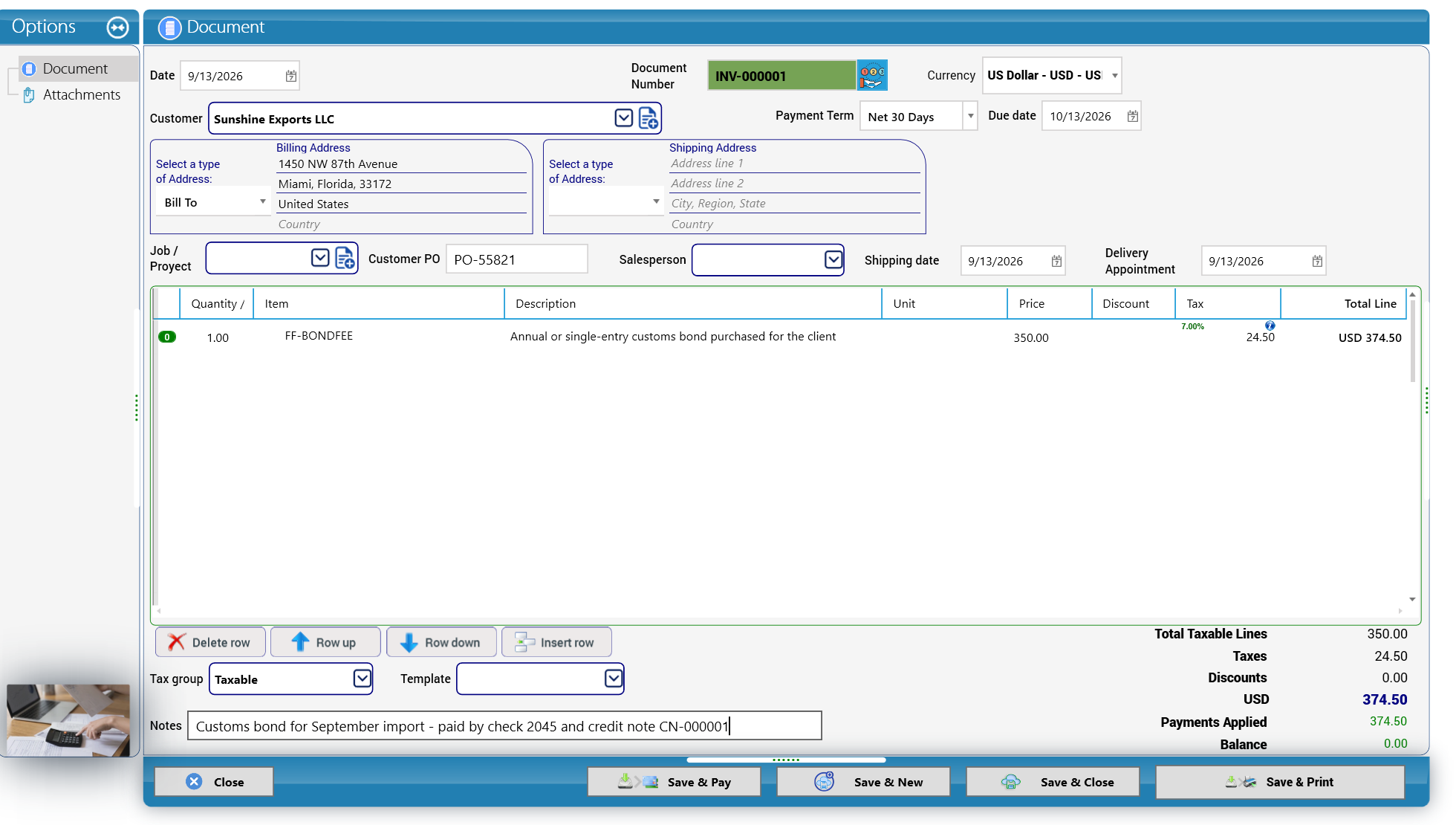Open Payment Term dropdown
This screenshot has height=825, width=1456.
[970, 116]
